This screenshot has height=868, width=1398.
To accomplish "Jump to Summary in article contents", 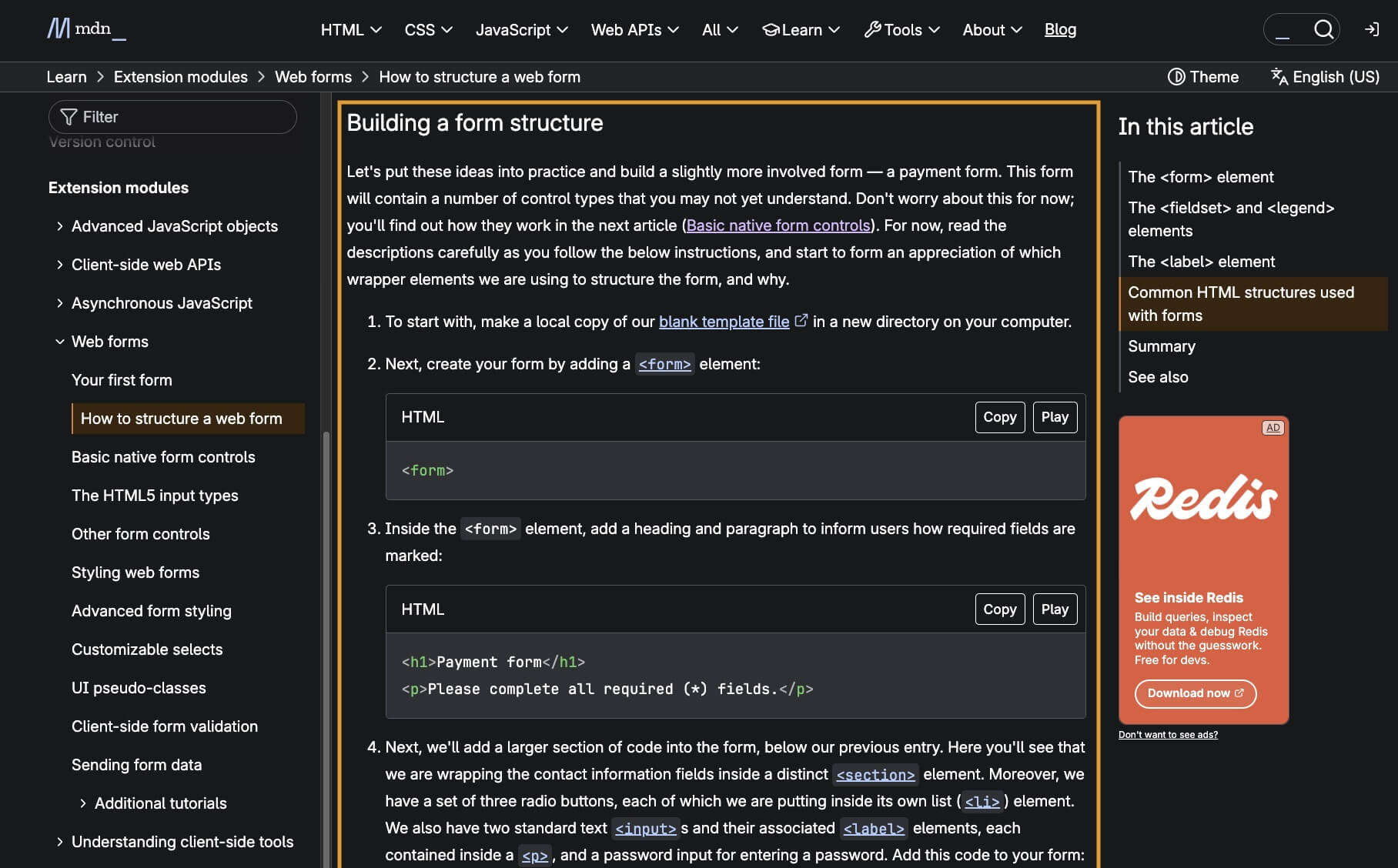I will [x=1161, y=346].
